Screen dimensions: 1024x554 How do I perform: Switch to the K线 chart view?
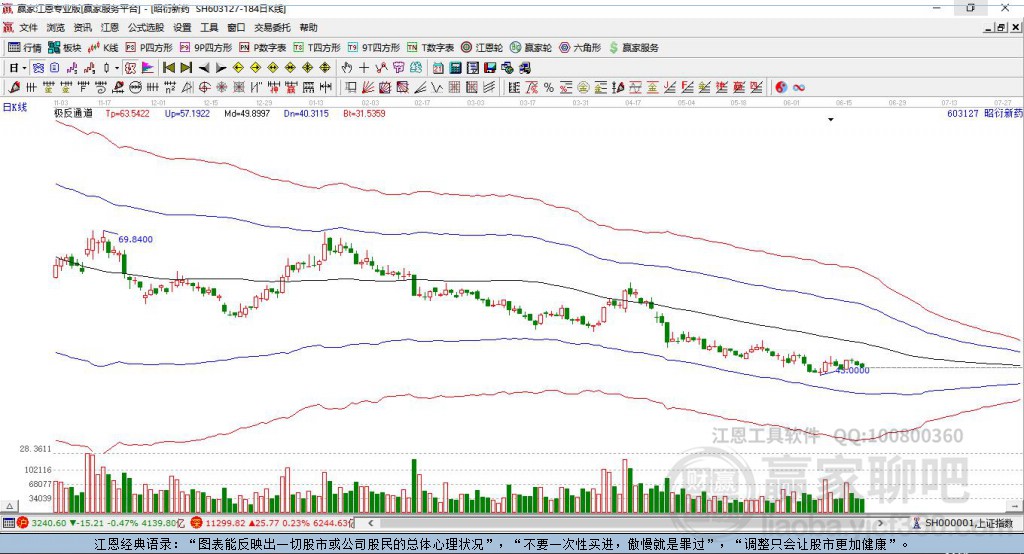click(x=103, y=48)
